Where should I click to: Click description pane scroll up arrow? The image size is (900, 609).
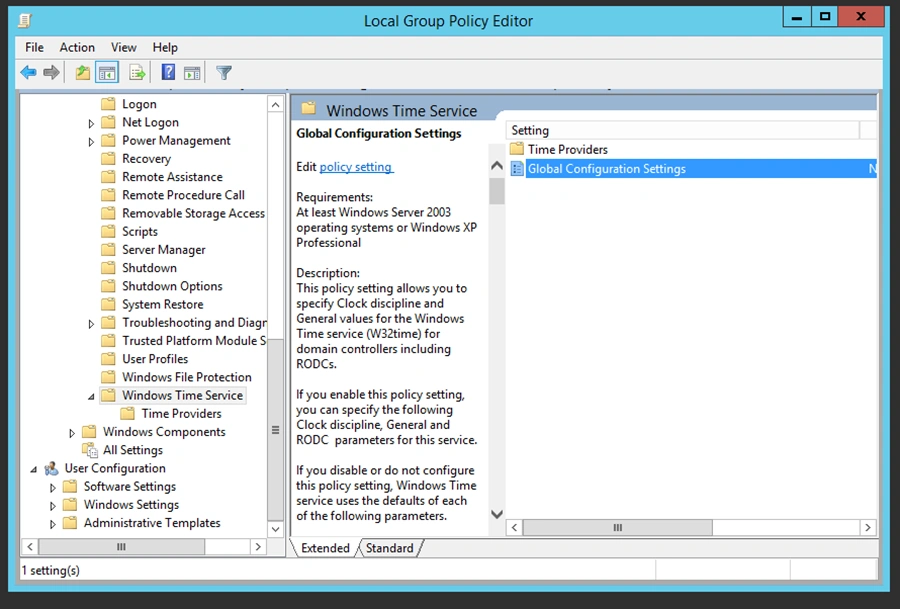[497, 166]
